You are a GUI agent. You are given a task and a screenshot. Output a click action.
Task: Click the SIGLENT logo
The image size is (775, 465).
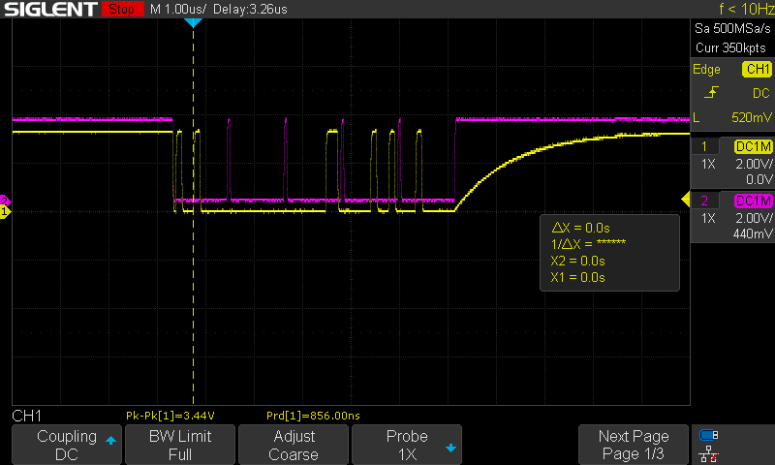[51, 9]
